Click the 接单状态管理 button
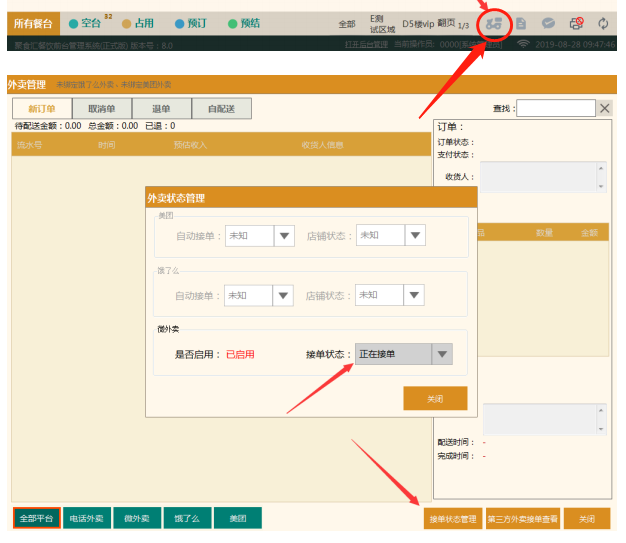 click(452, 519)
